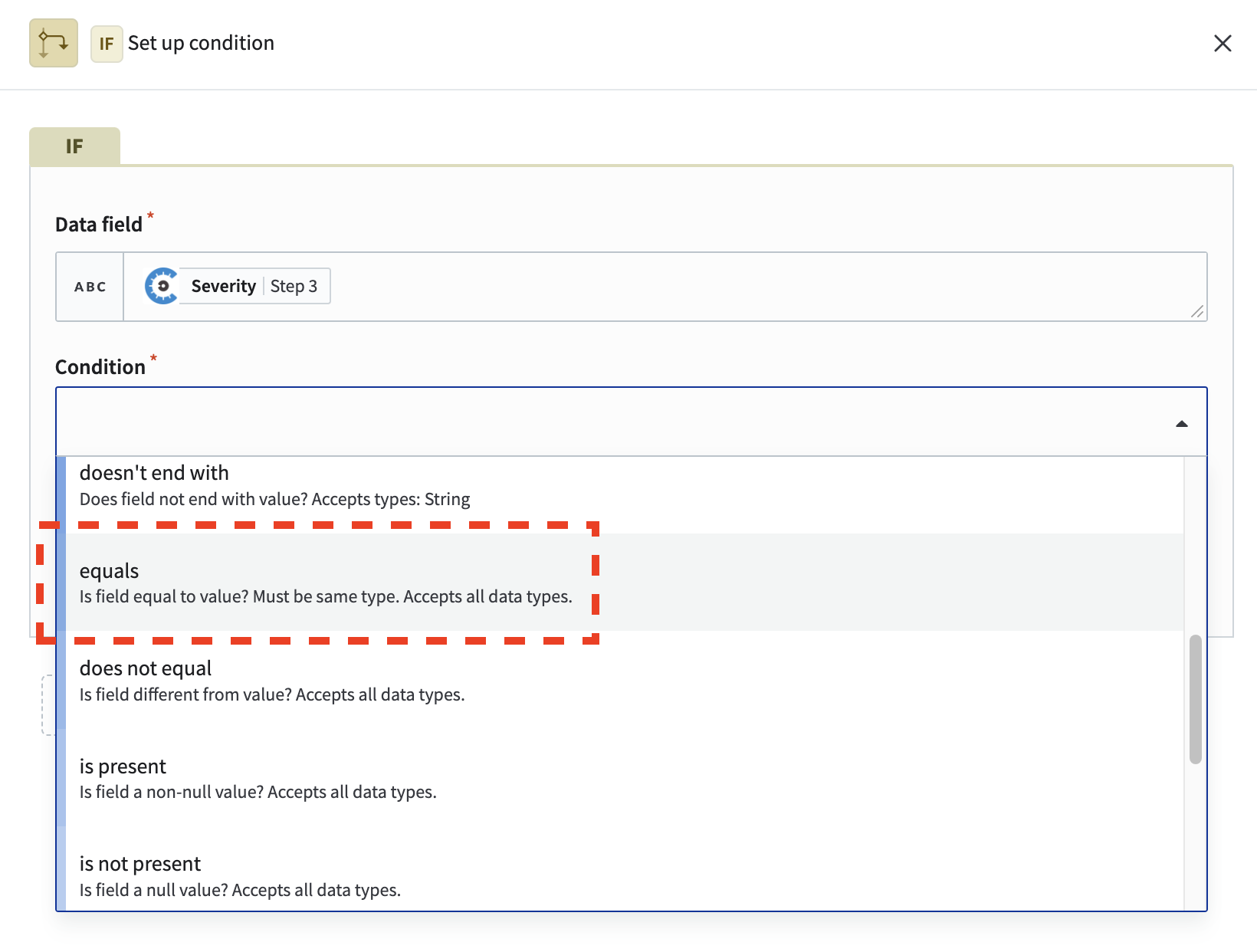Grab the Data field resize handle
Viewport: 1257px width, 952px height.
click(1197, 311)
